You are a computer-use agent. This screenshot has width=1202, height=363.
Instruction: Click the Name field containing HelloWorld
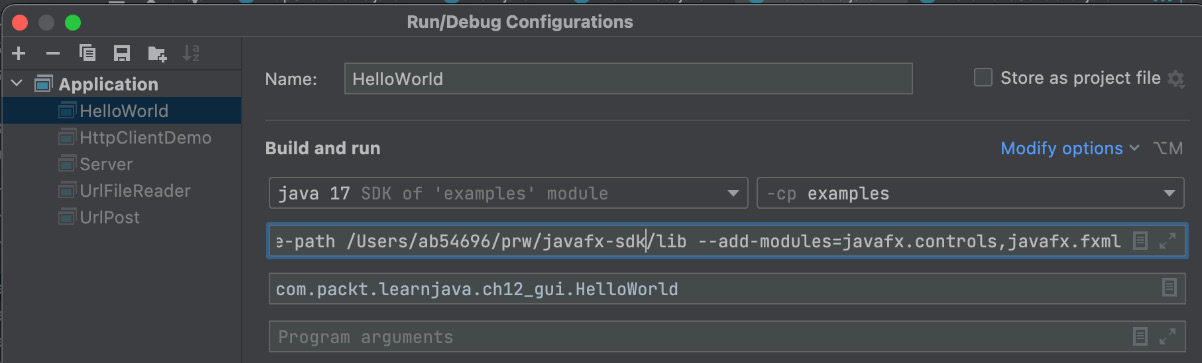[628, 78]
